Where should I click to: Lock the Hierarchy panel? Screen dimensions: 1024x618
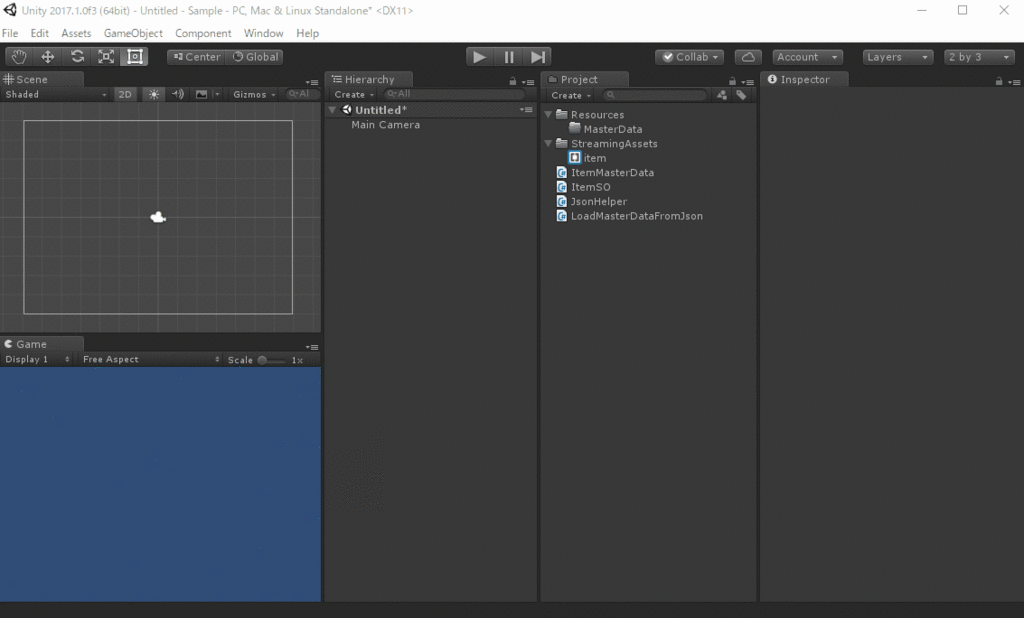(513, 82)
